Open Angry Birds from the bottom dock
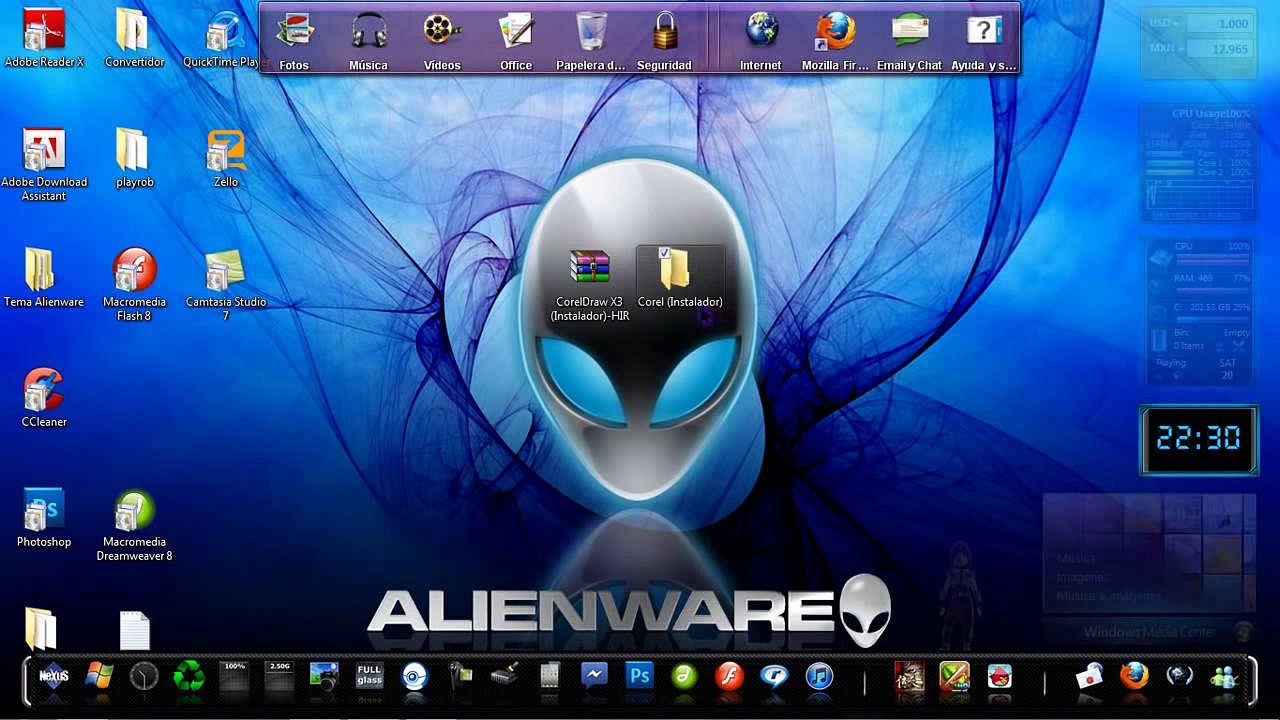This screenshot has width=1280, height=720. tap(999, 677)
